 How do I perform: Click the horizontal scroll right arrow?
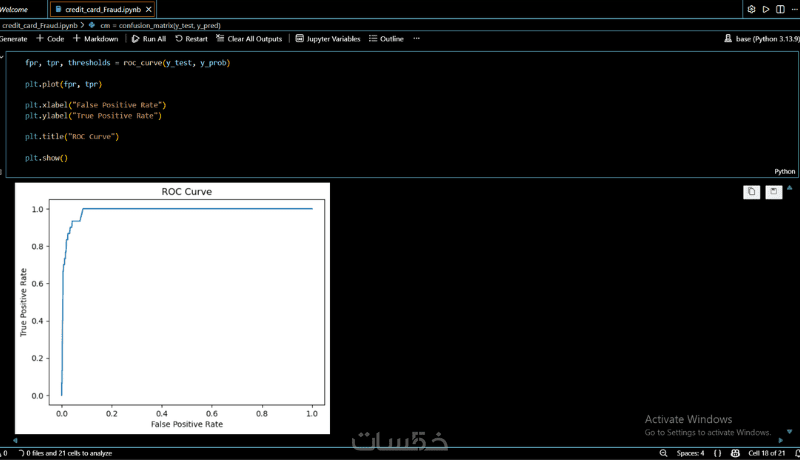click(781, 440)
